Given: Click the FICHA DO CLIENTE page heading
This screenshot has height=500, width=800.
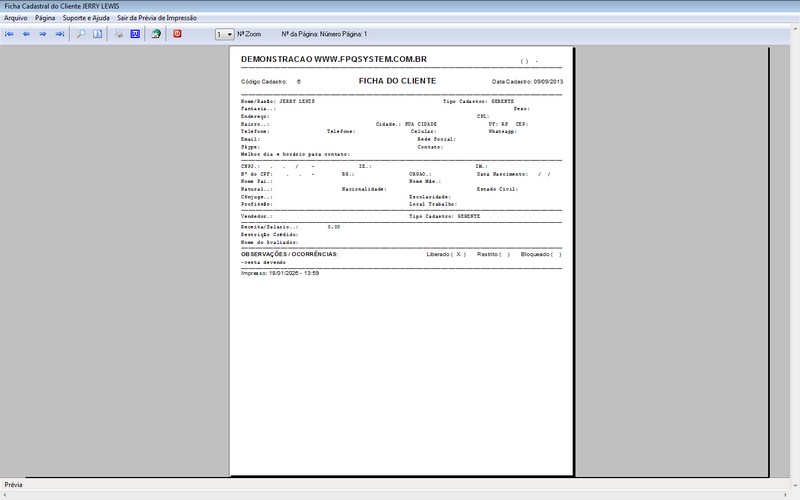Looking at the screenshot, I should pos(397,80).
